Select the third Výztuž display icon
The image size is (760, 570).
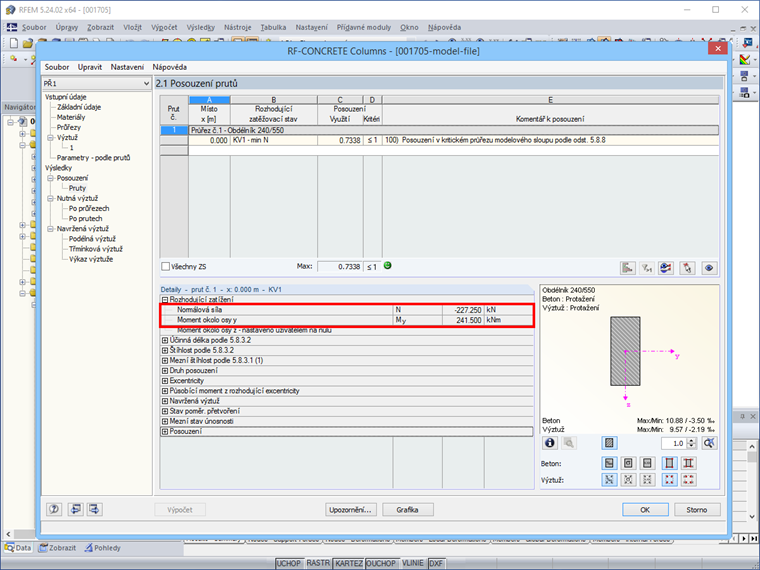point(647,480)
